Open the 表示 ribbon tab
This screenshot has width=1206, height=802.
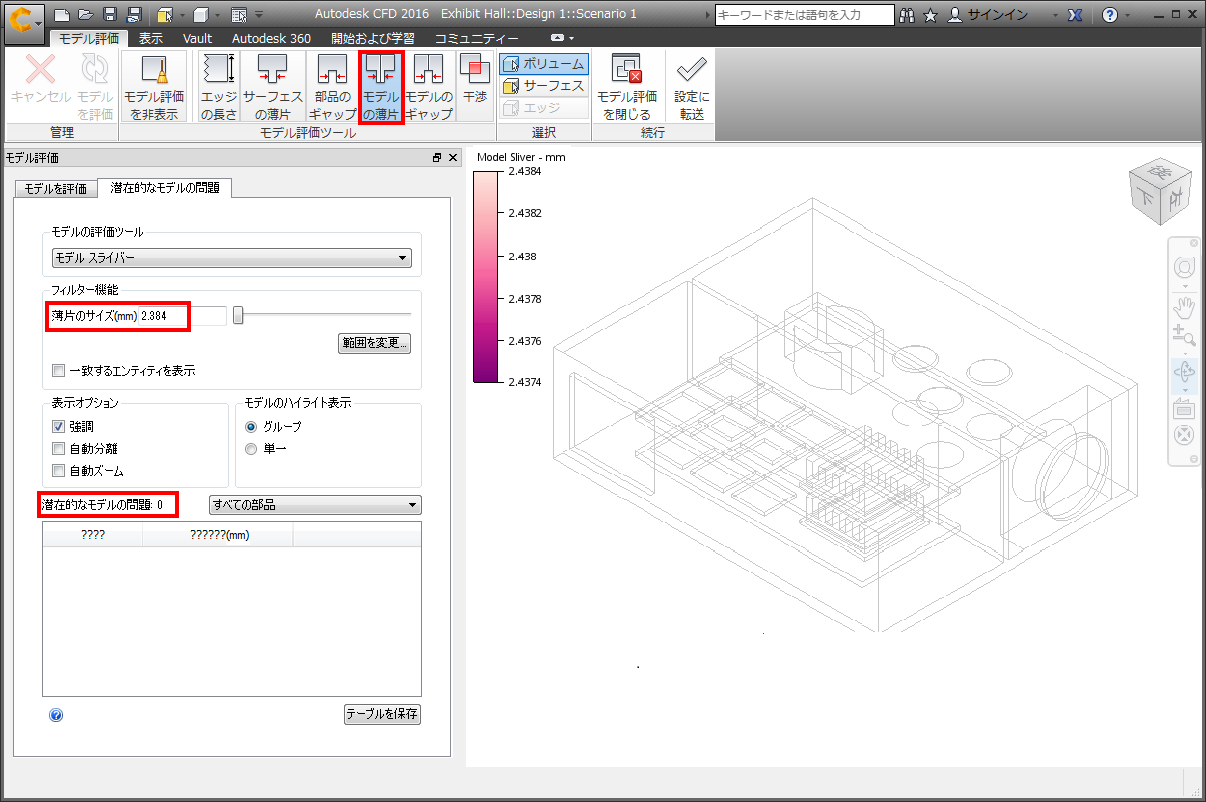(151, 38)
